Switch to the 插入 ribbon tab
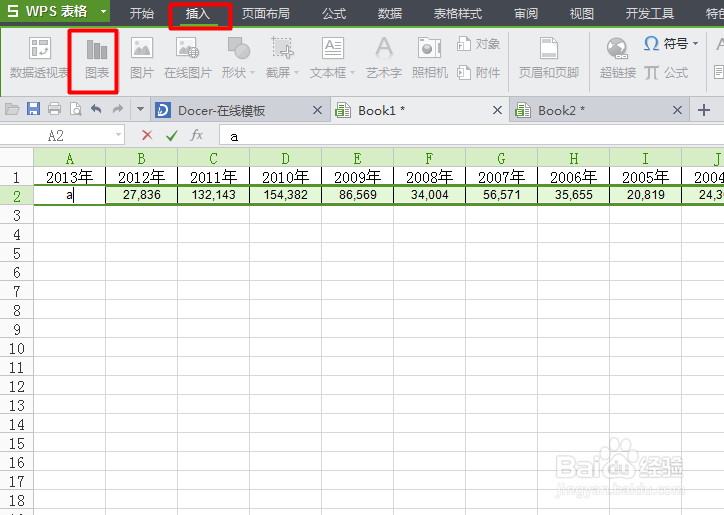Viewport: 724px width, 515px height. [x=198, y=13]
